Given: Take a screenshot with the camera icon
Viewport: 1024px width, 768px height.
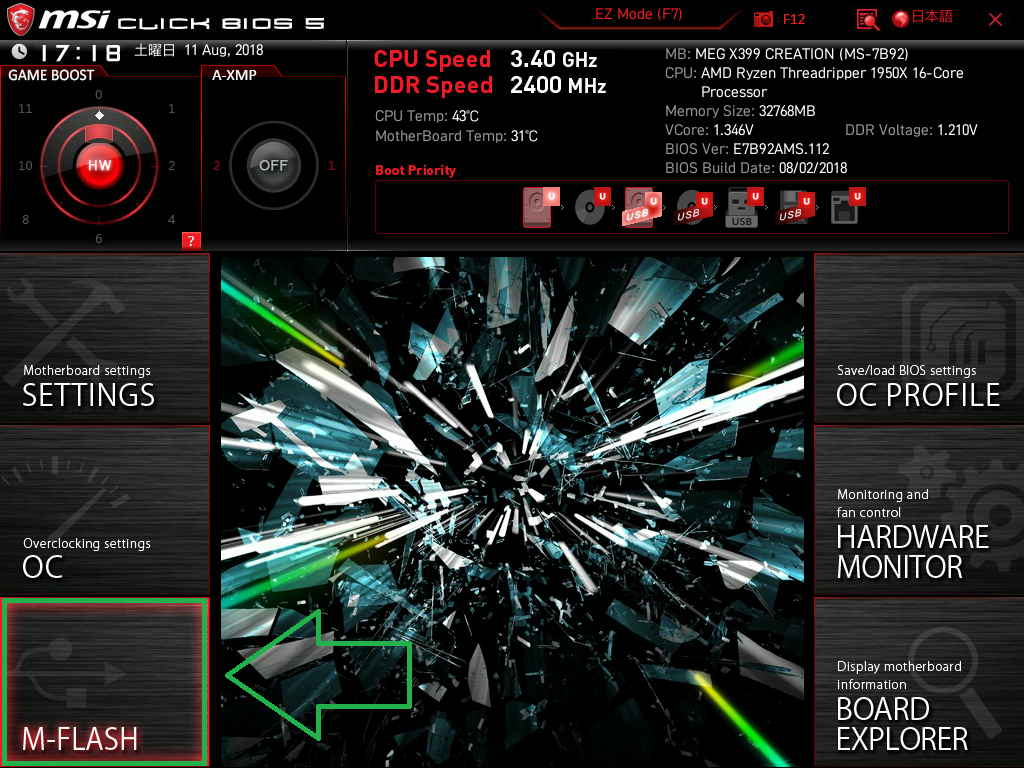Looking at the screenshot, I should 763,20.
